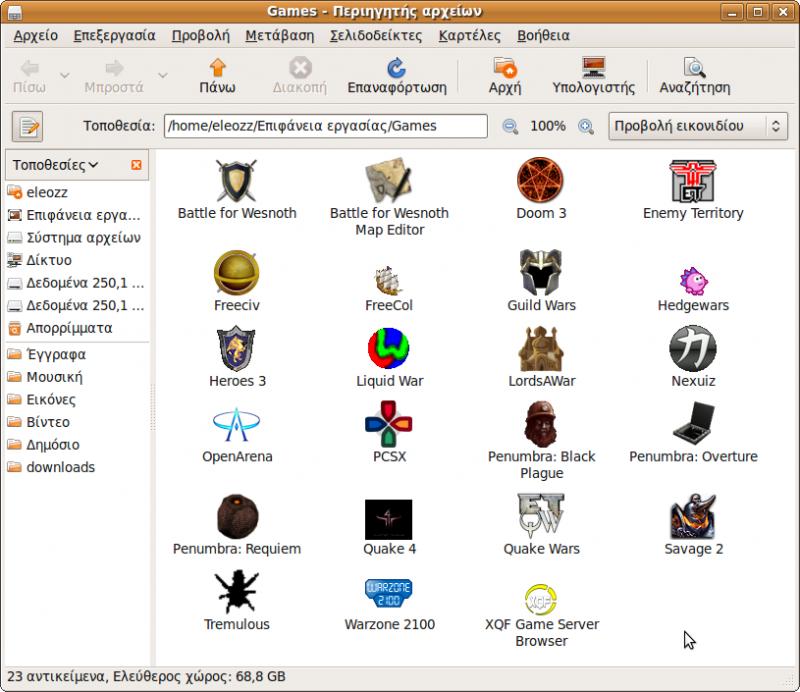
Task: Open Επιφάνεια εργασίας in the sidebar
Action: point(77,215)
